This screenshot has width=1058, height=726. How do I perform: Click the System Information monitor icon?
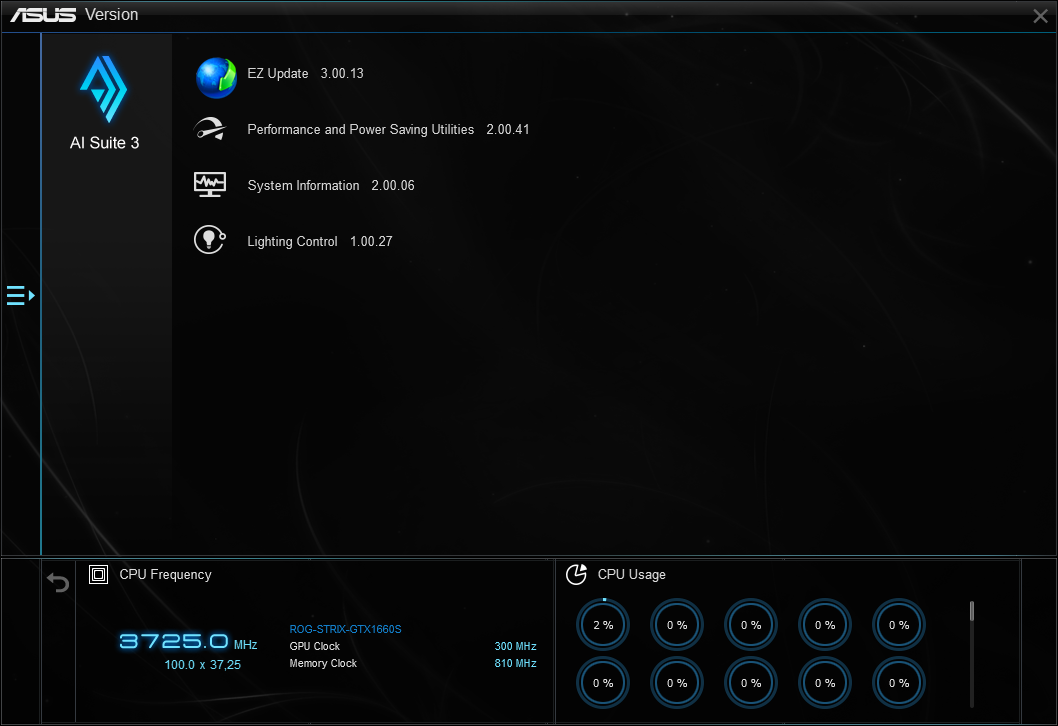210,184
